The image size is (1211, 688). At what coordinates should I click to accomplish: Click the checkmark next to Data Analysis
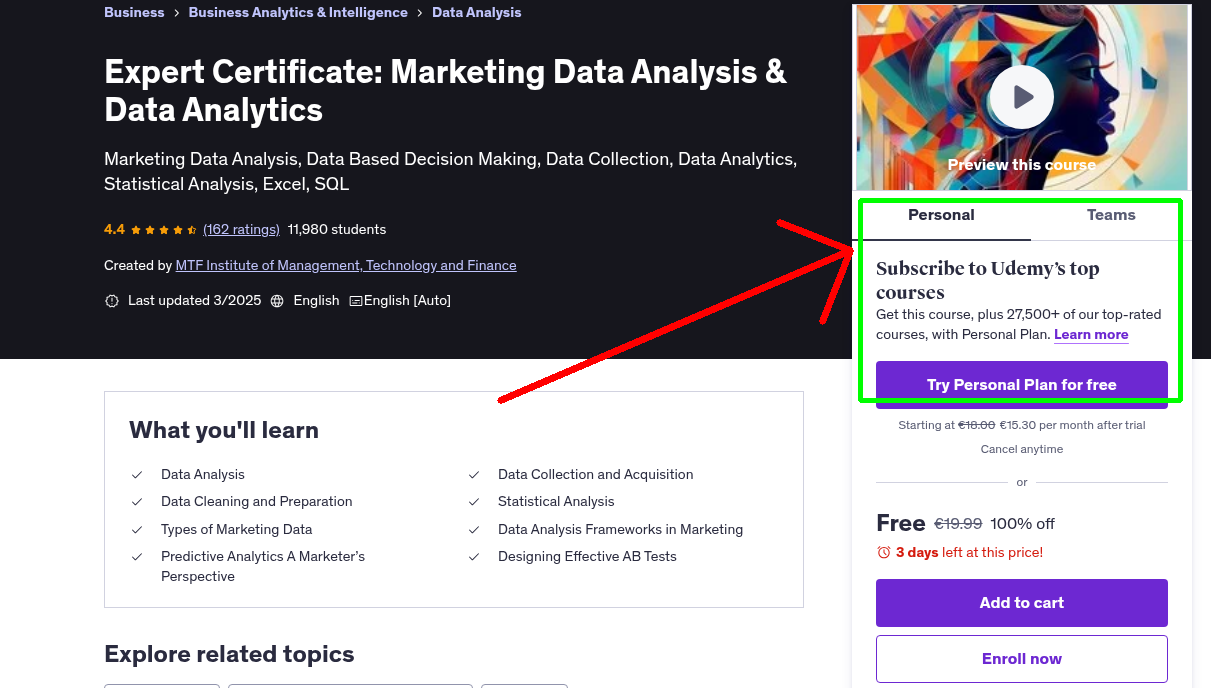[x=137, y=475]
